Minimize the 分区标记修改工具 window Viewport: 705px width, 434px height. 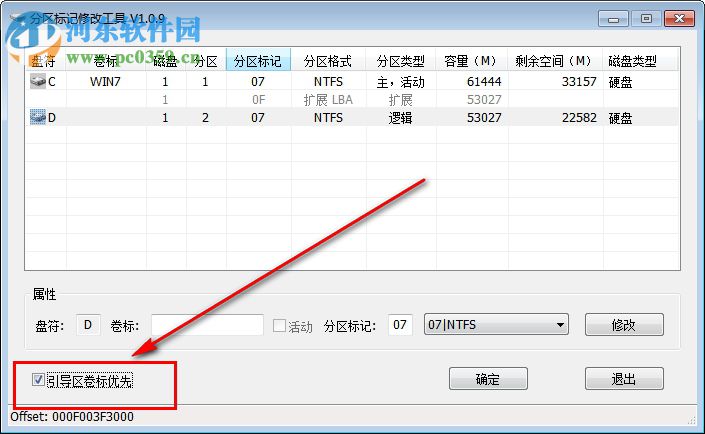pyautogui.click(x=613, y=19)
